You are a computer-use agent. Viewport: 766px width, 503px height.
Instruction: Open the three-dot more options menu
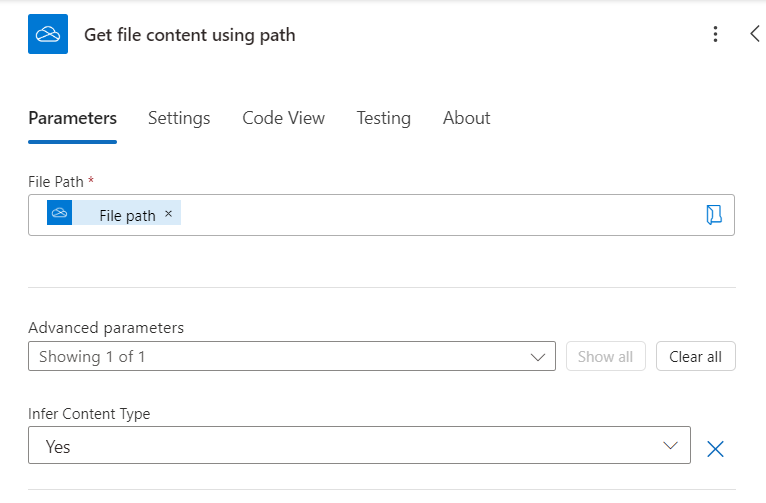click(715, 34)
